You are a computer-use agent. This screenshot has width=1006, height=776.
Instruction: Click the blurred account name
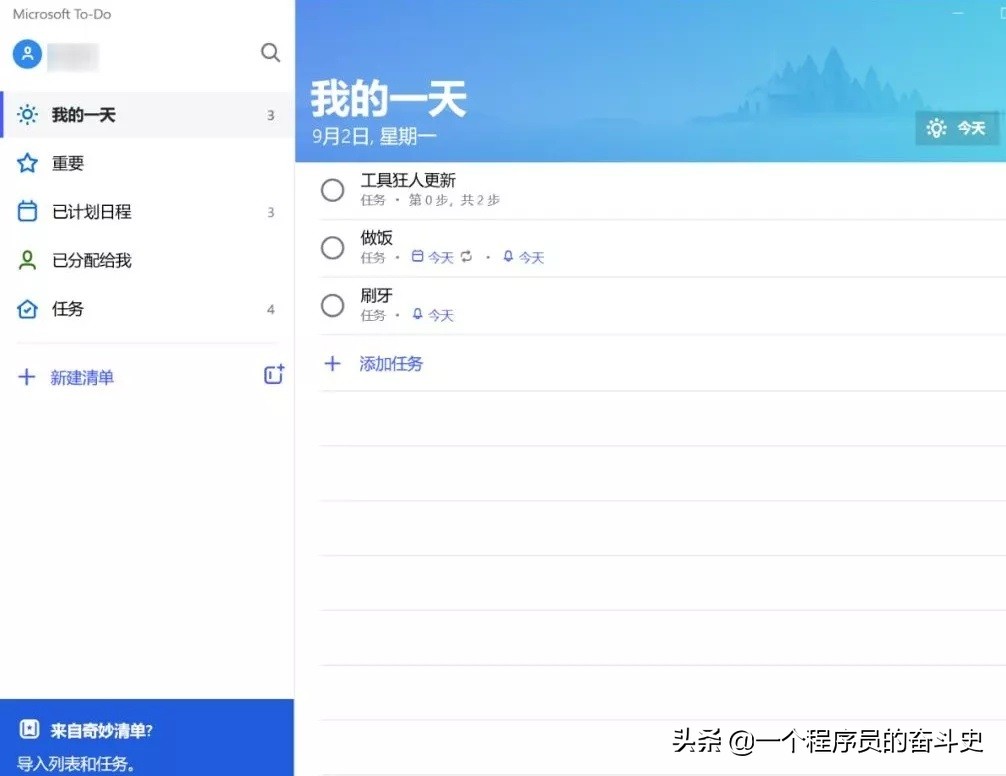pyautogui.click(x=73, y=57)
